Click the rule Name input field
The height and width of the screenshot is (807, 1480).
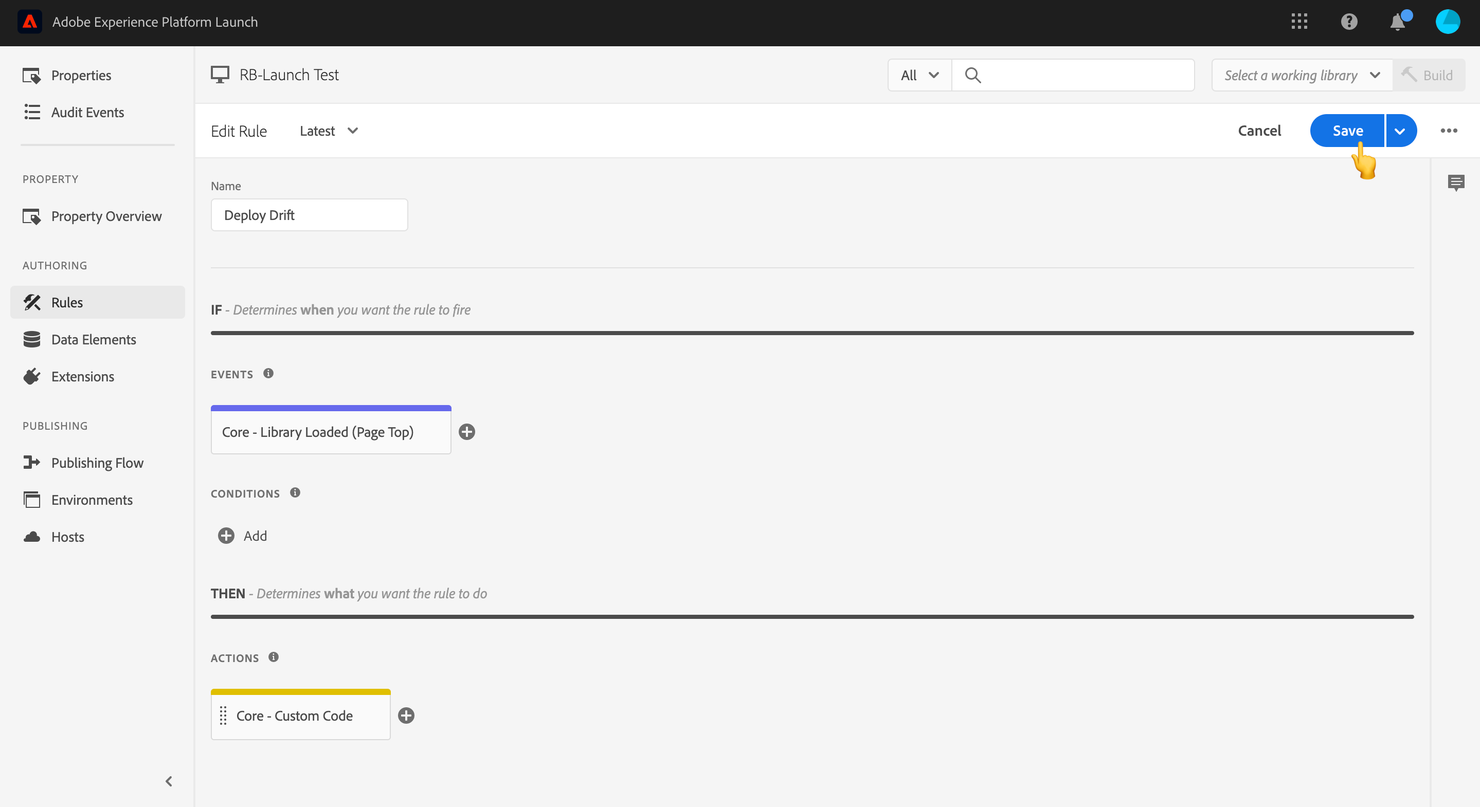point(309,215)
